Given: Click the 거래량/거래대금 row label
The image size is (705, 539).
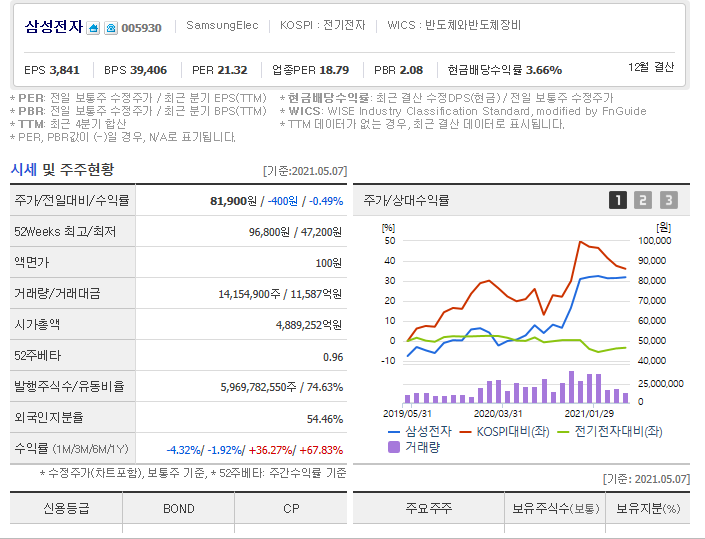Looking at the screenshot, I should (57, 294).
